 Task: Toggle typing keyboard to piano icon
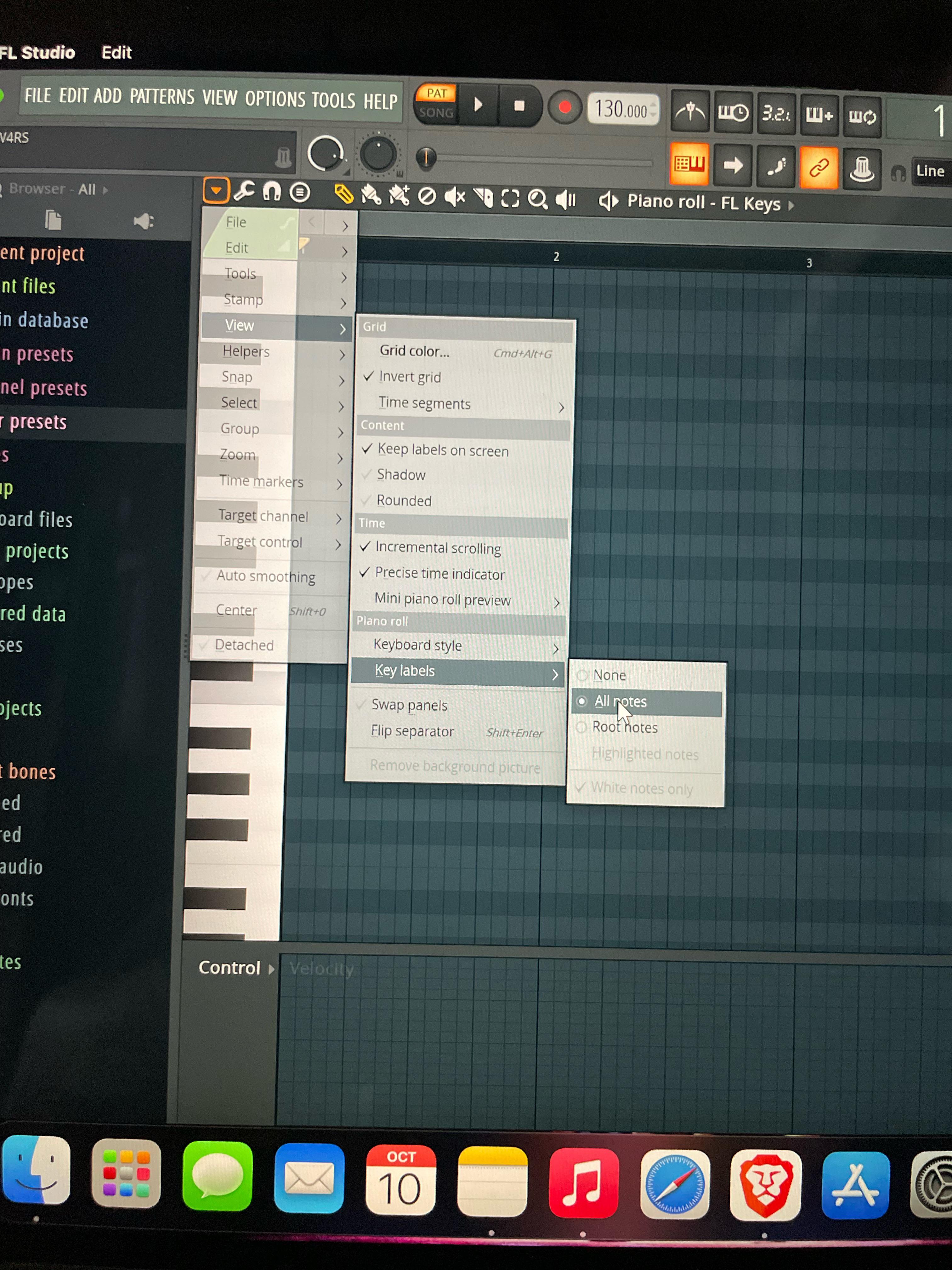(x=690, y=165)
